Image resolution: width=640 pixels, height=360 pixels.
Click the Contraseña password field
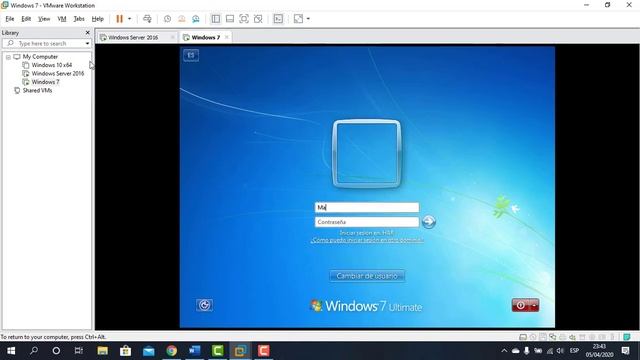[x=367, y=222]
